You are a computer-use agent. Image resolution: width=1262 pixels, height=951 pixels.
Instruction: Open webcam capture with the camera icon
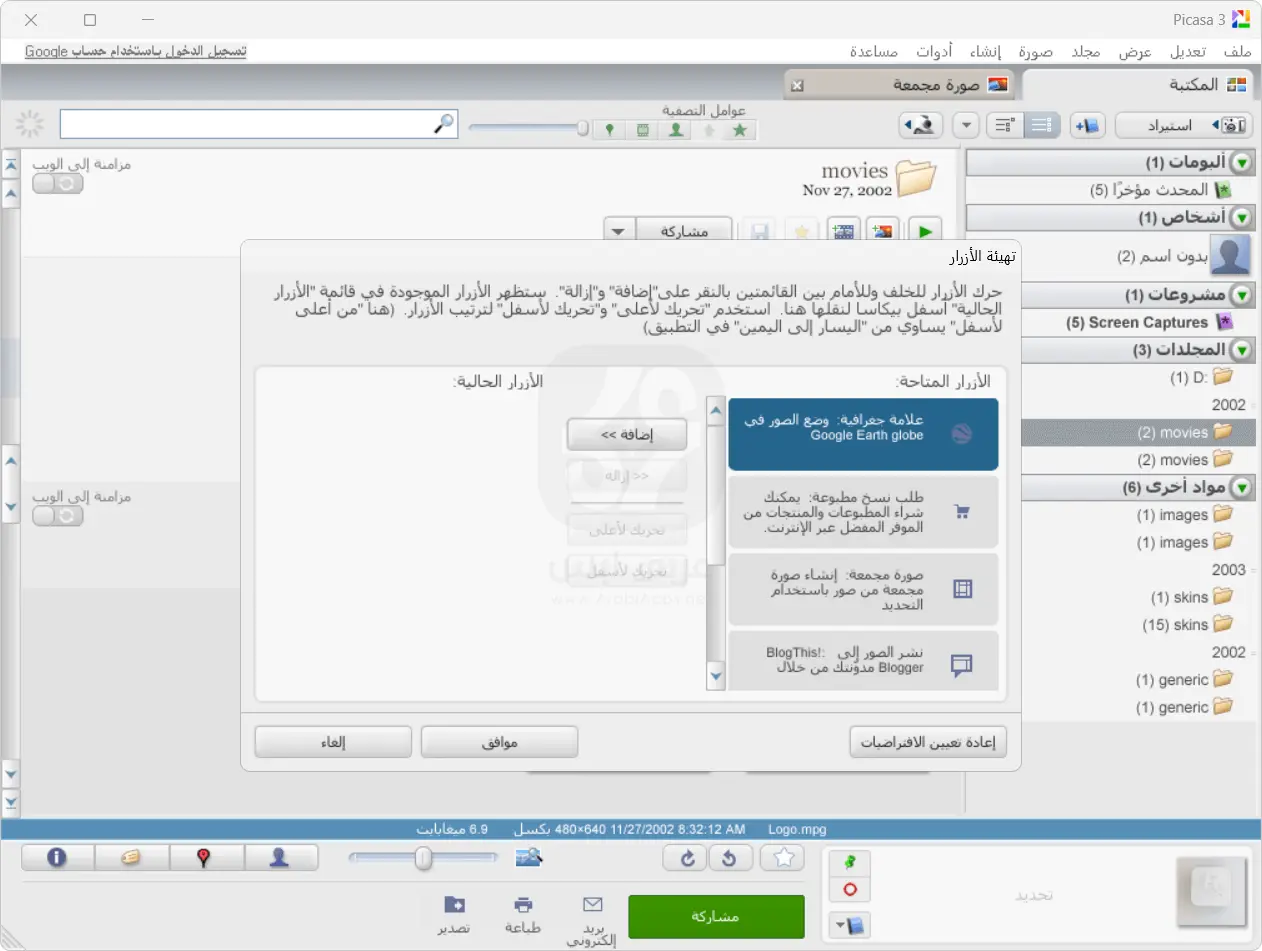click(x=919, y=125)
